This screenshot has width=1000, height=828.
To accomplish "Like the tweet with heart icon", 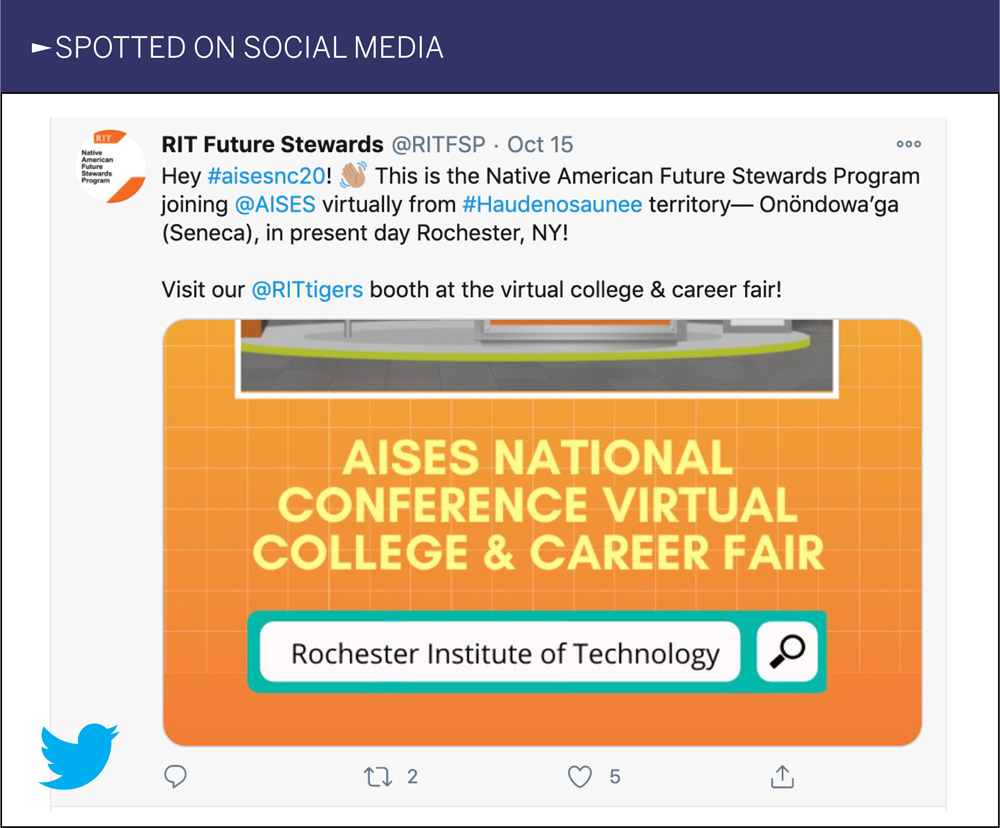I will tap(580, 776).
